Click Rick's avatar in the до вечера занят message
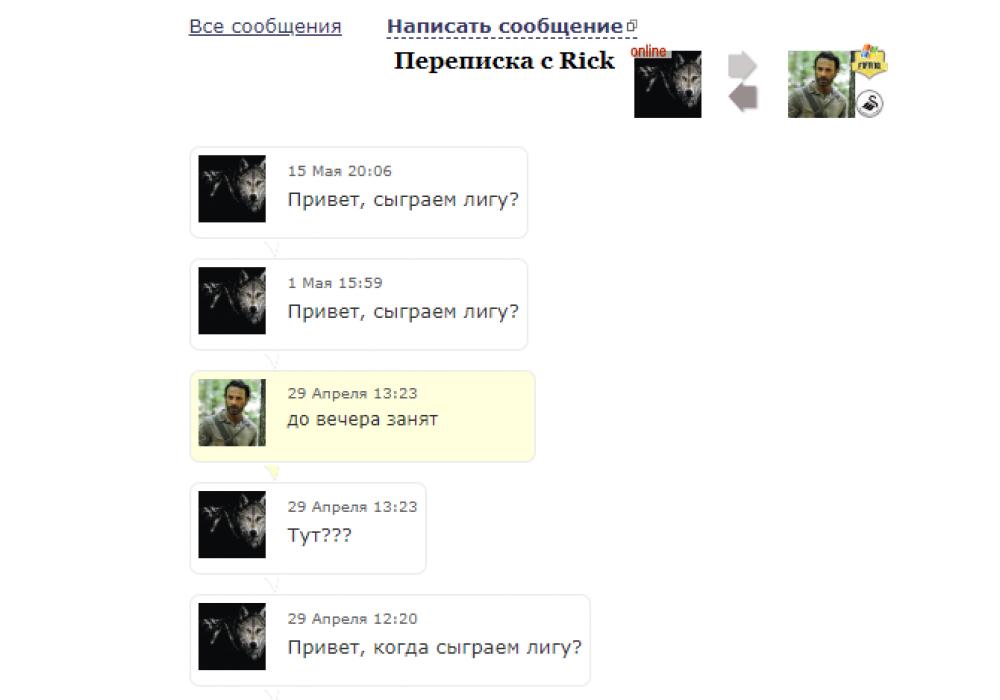The height and width of the screenshot is (700, 1000). click(232, 412)
